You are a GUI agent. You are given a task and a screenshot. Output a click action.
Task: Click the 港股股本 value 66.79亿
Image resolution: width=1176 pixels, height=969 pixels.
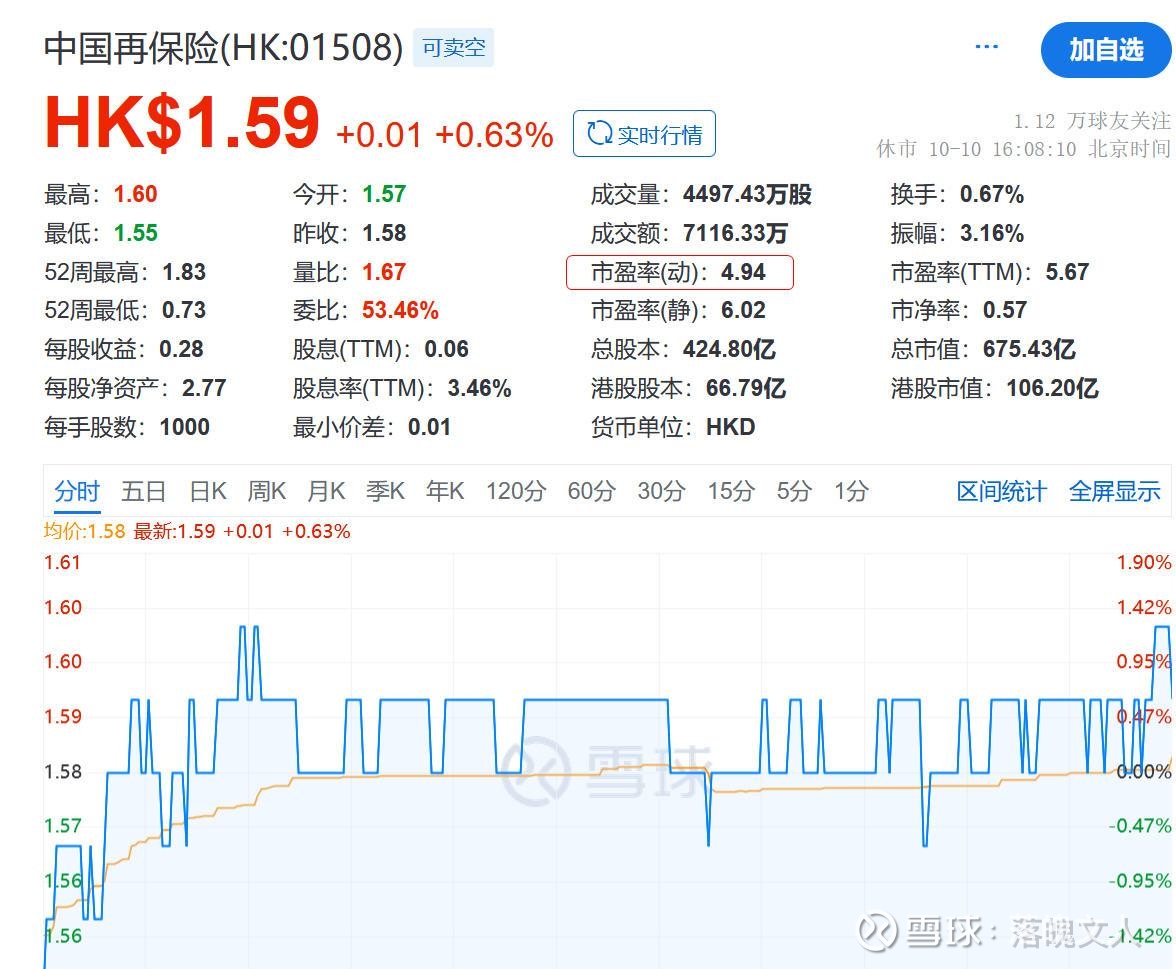coord(746,388)
